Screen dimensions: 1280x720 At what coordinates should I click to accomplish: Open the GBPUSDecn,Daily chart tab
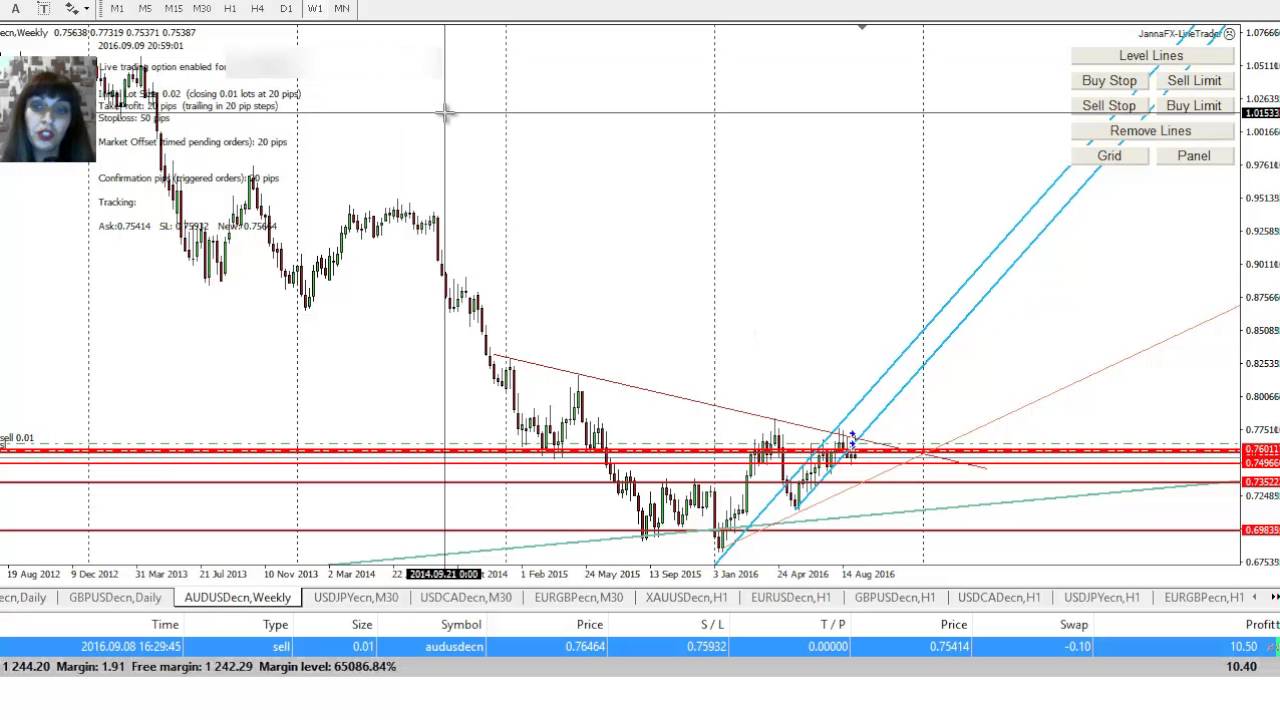[115, 597]
